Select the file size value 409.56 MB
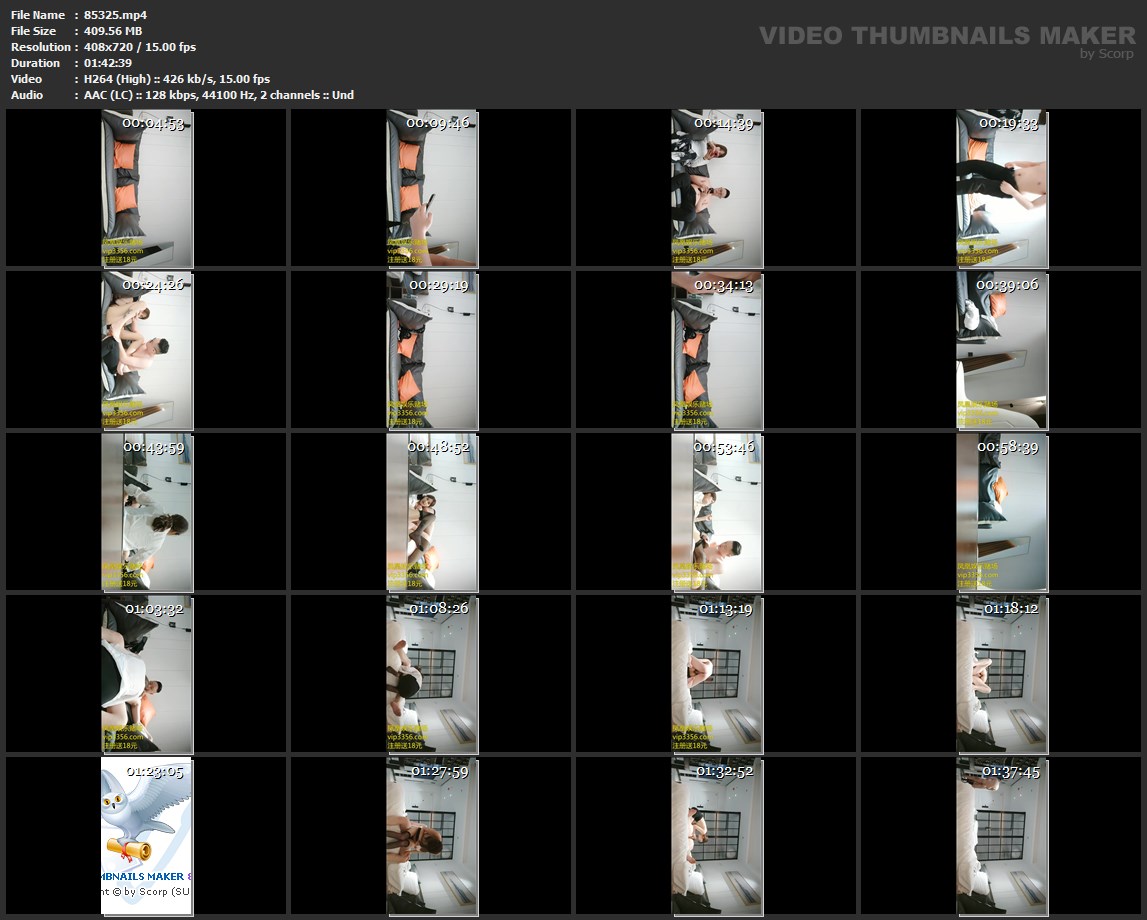The image size is (1147, 920). [113, 31]
